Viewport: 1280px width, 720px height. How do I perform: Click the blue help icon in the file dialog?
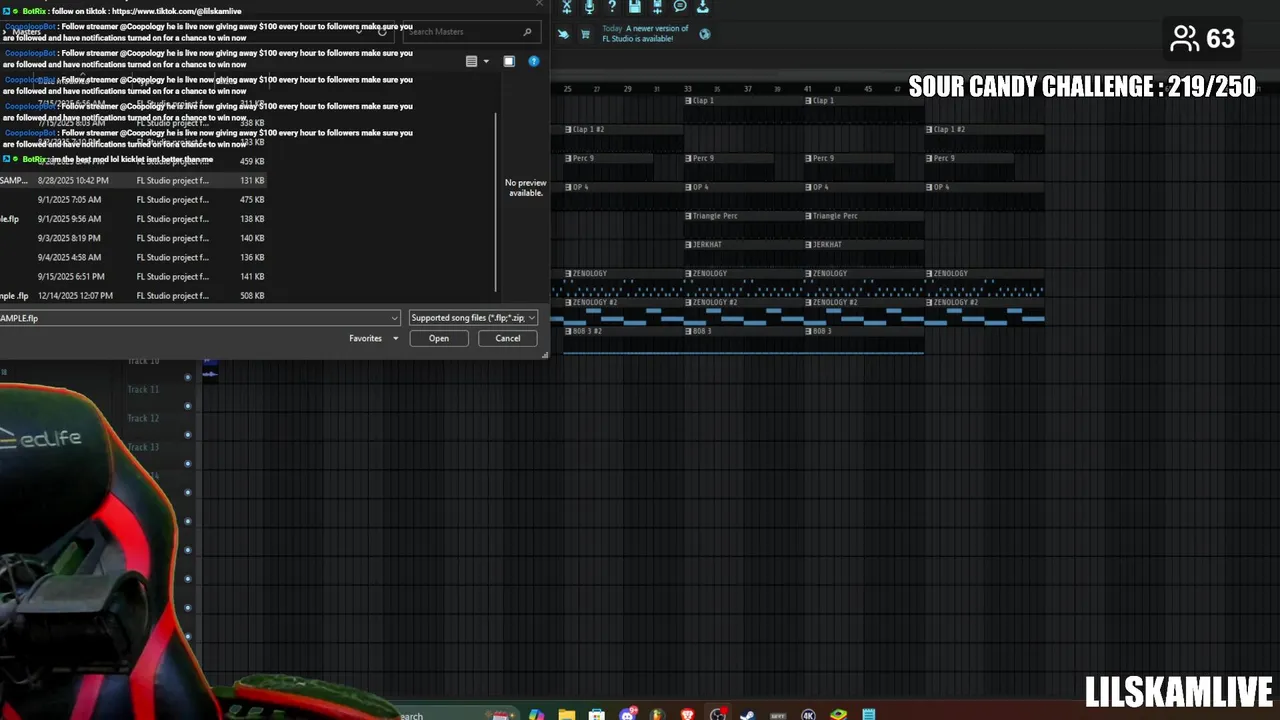(534, 61)
